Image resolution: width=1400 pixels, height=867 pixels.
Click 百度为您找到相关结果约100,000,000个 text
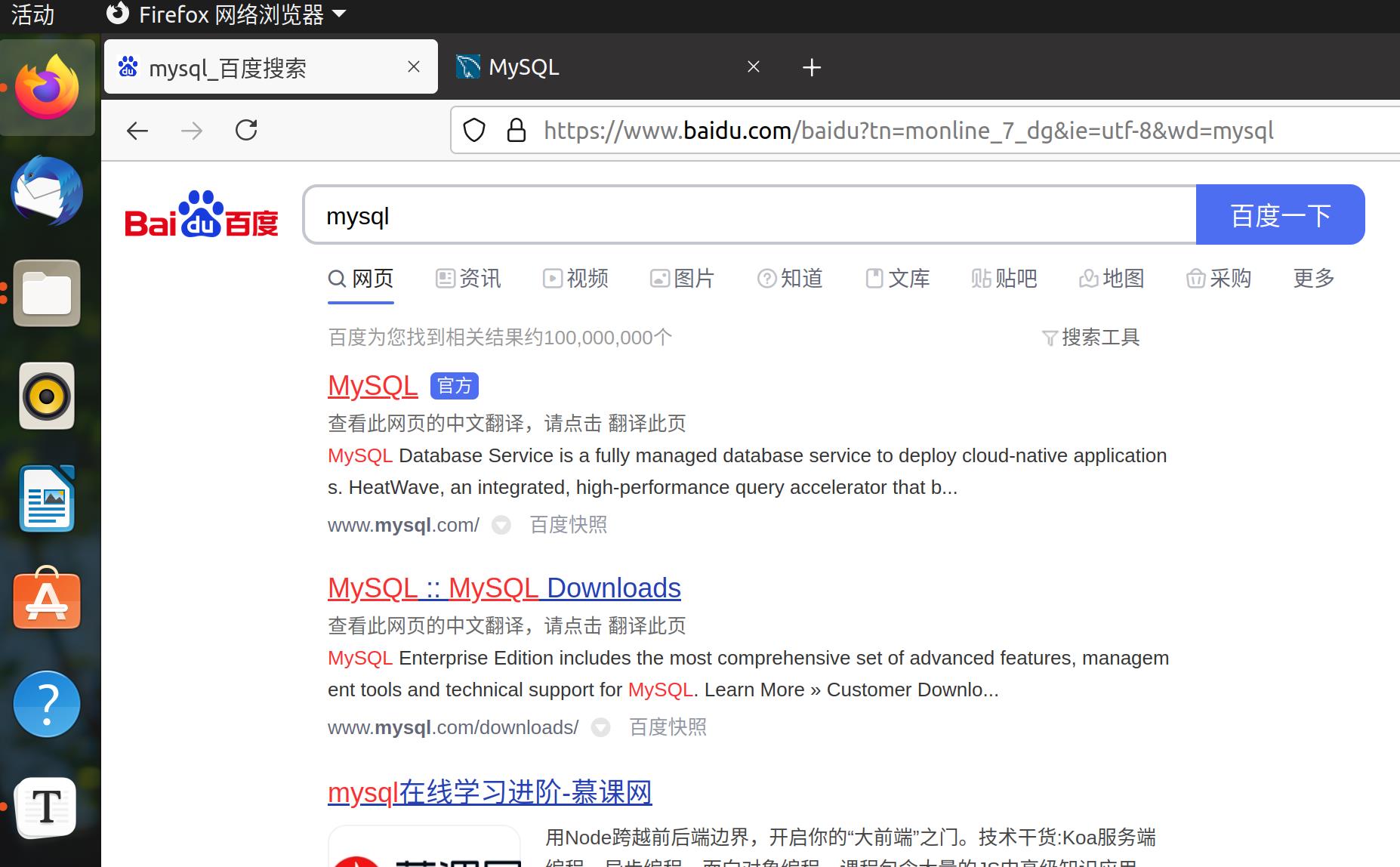500,338
